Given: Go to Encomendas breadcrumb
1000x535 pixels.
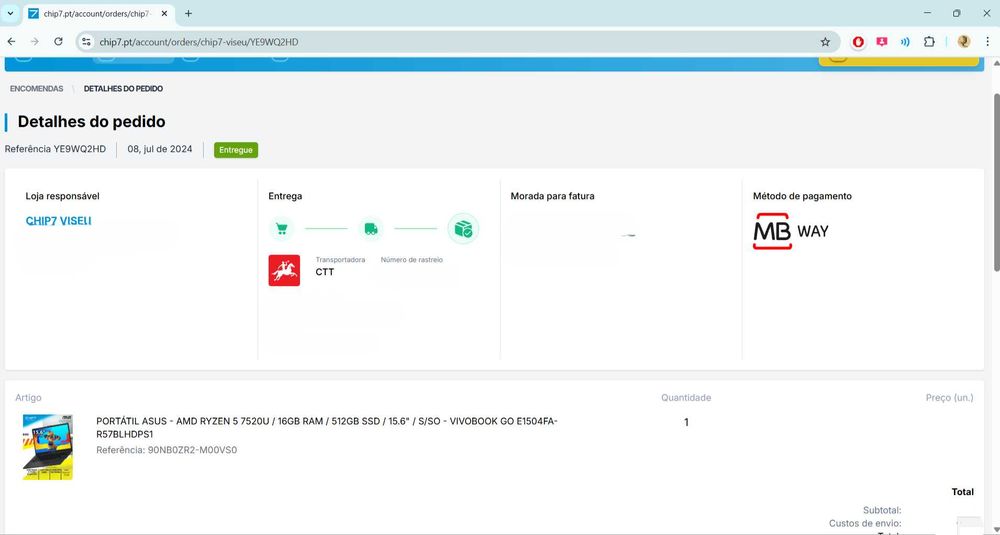Looking at the screenshot, I should click(36, 89).
